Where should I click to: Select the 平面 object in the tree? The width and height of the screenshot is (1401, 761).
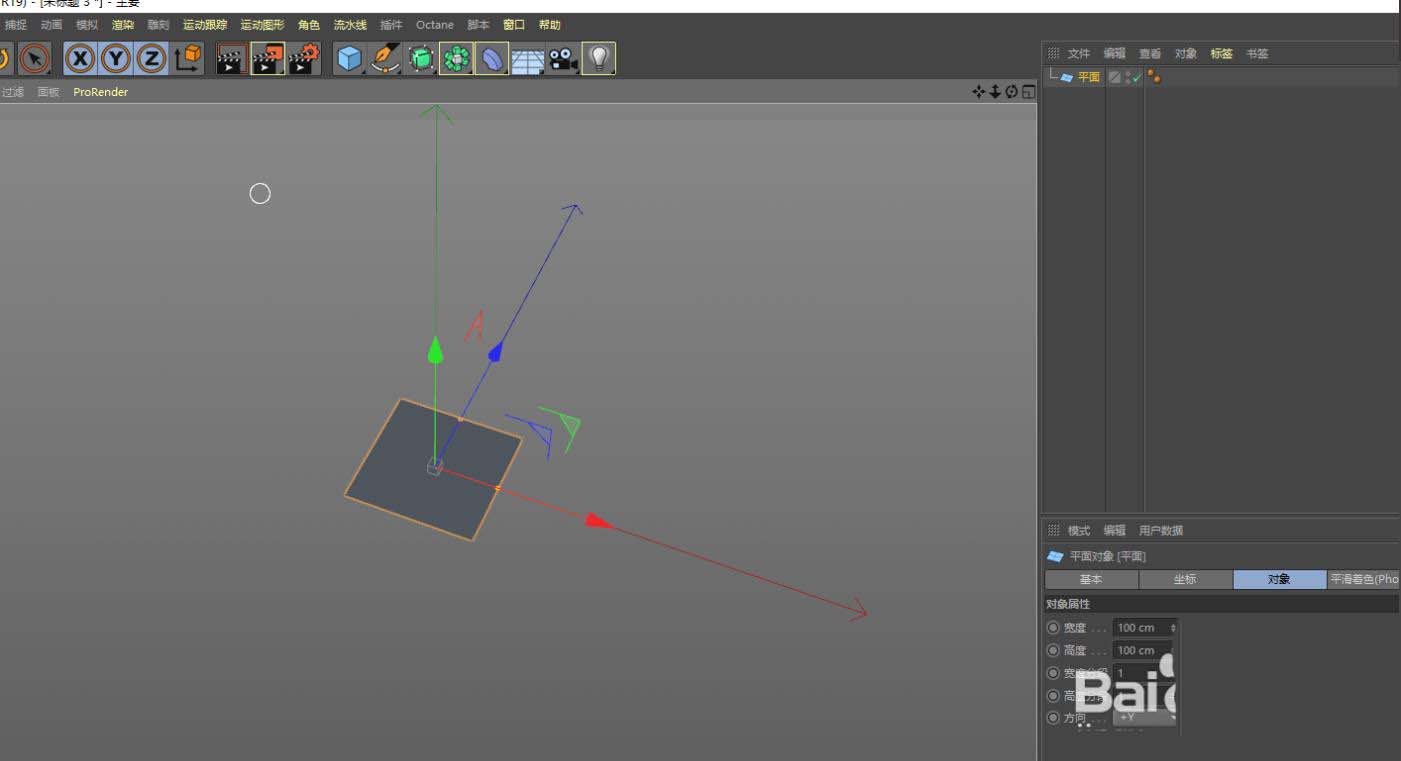(1088, 77)
